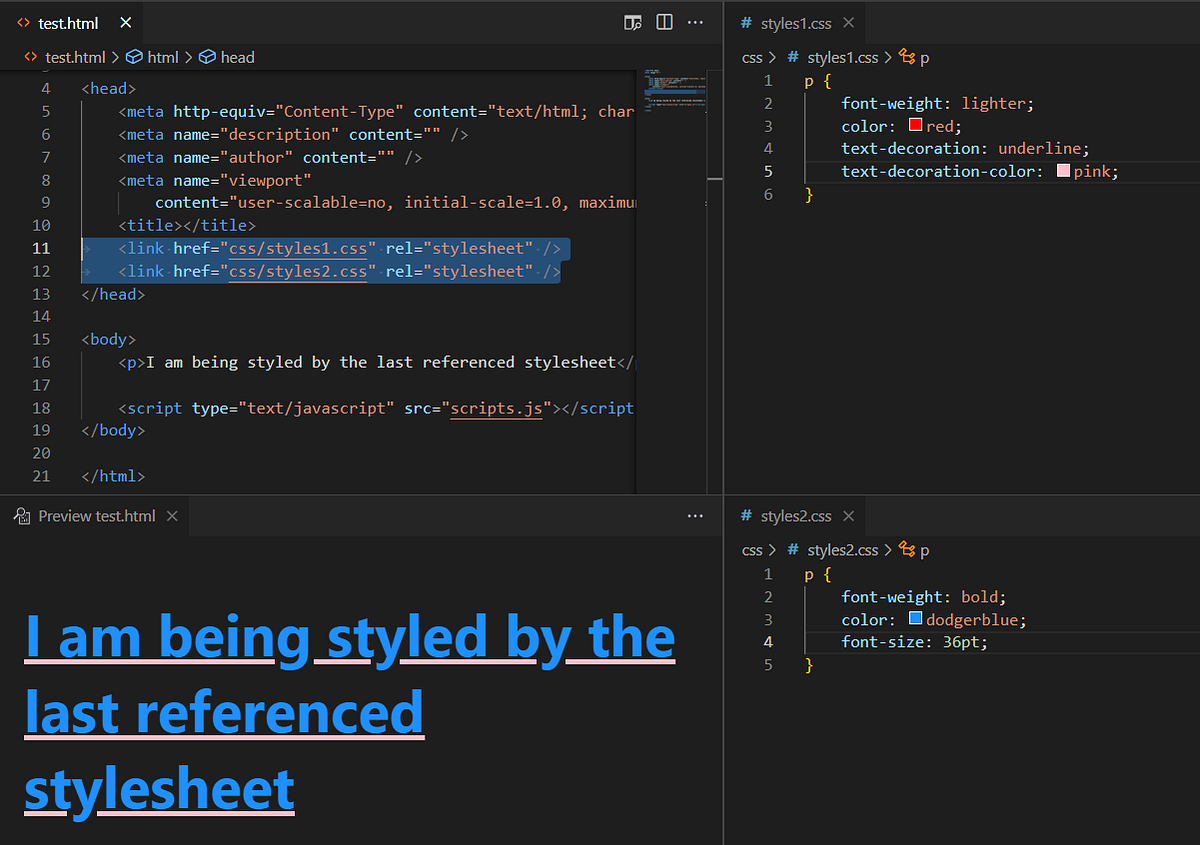The width and height of the screenshot is (1200, 845).
Task: Expand the css folder breadcrumb in styles1.css
Action: (x=752, y=57)
